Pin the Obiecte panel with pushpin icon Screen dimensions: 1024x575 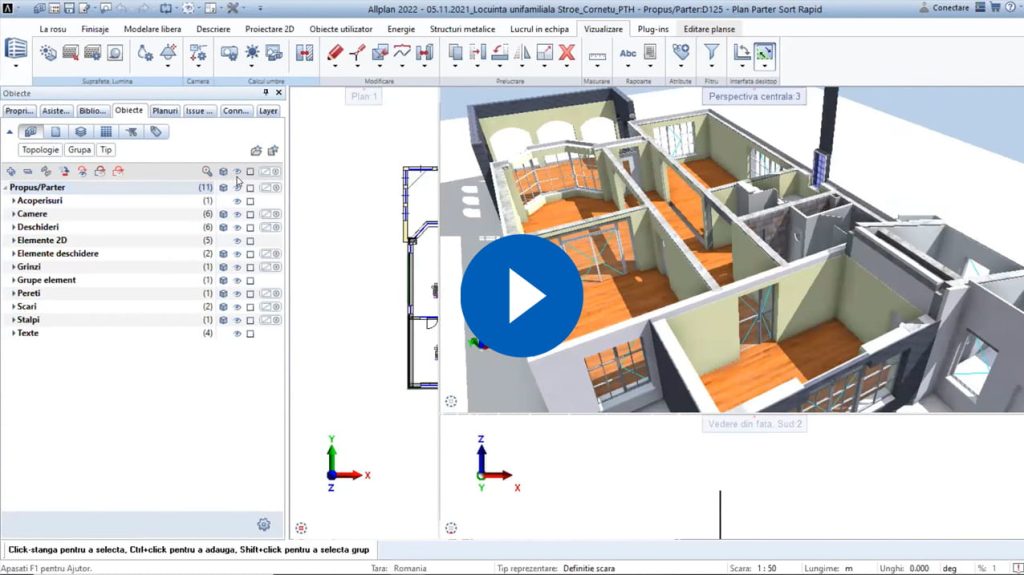tap(266, 93)
